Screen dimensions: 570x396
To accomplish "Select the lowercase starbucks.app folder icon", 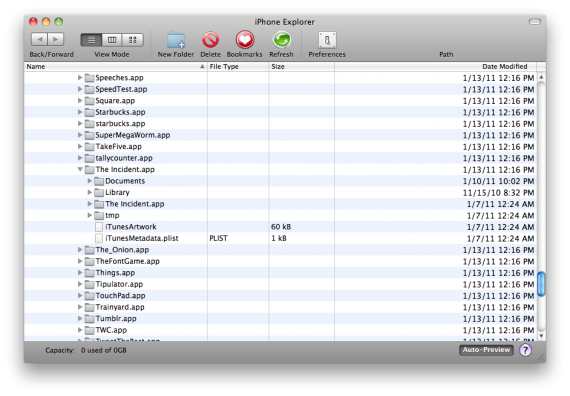I will click(x=89, y=124).
